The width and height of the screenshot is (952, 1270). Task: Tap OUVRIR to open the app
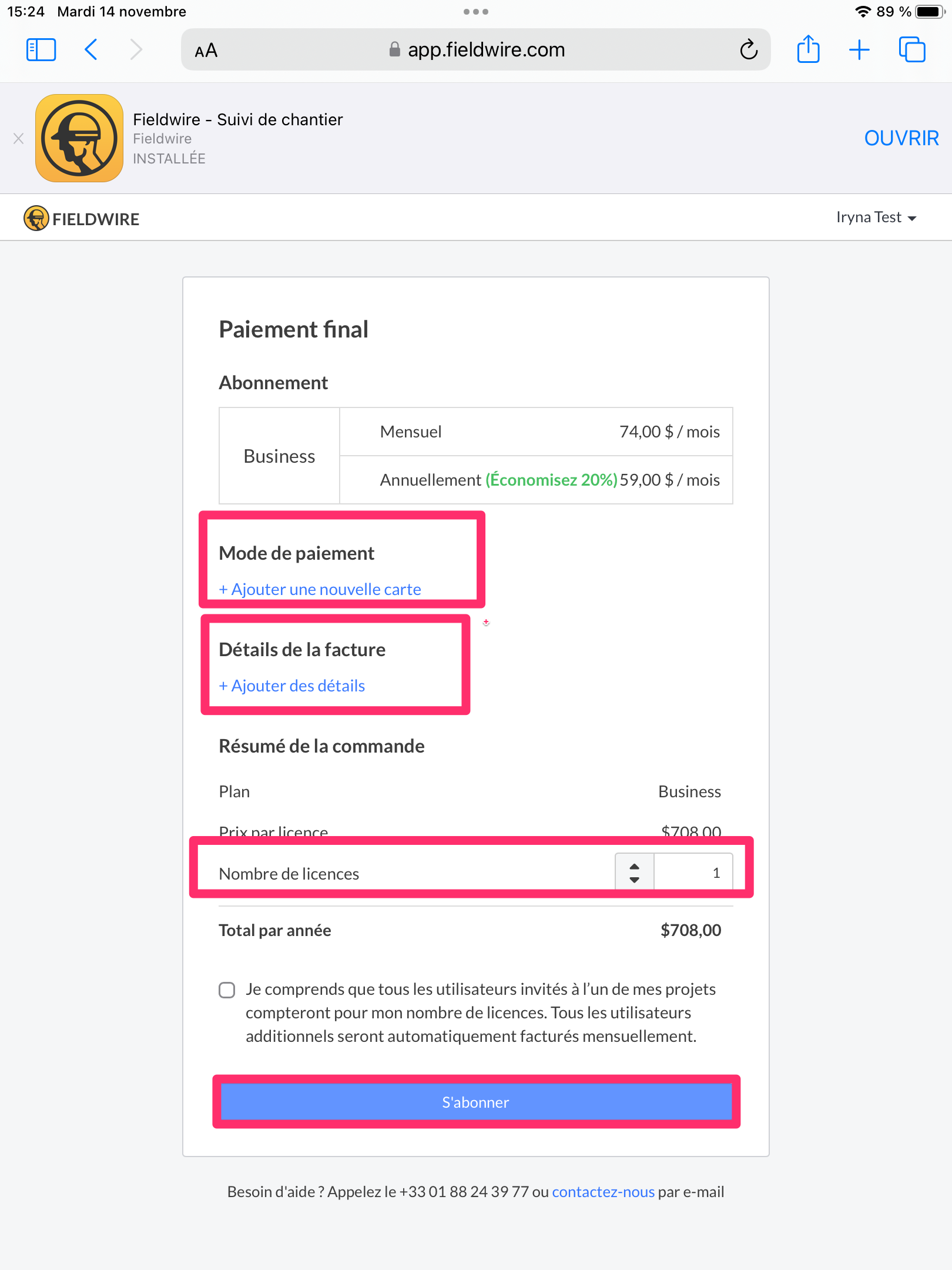tap(901, 138)
